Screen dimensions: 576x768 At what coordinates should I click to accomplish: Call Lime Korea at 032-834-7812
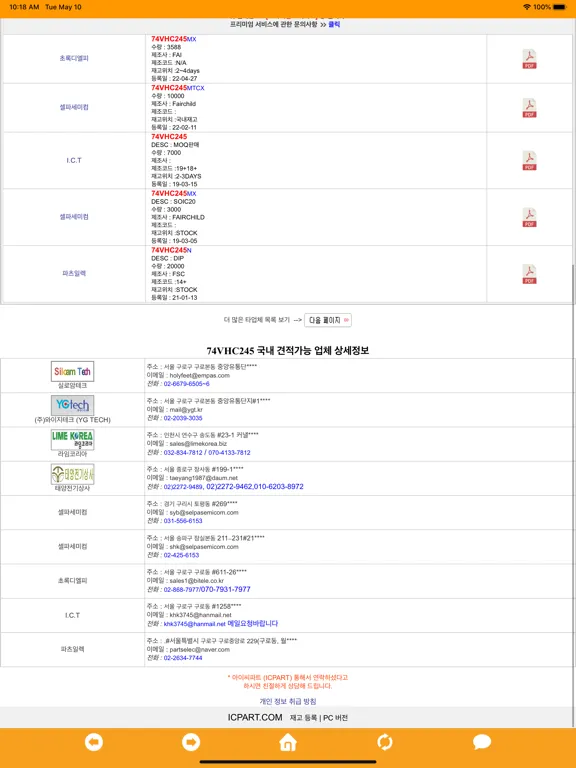click(183, 453)
